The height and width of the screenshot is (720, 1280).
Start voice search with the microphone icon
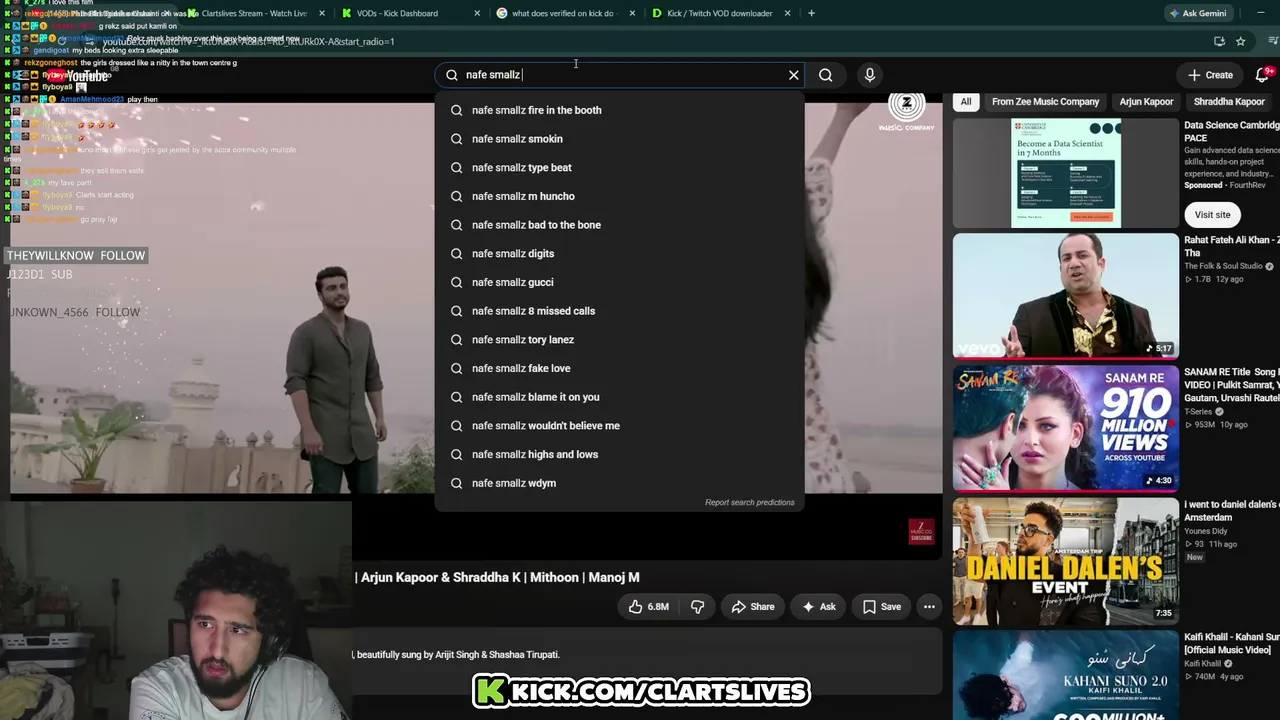click(870, 75)
